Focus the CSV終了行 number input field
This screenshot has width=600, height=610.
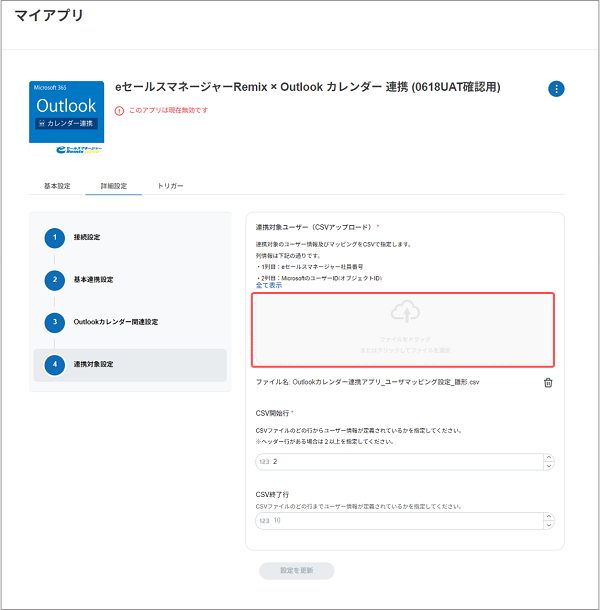coord(400,520)
